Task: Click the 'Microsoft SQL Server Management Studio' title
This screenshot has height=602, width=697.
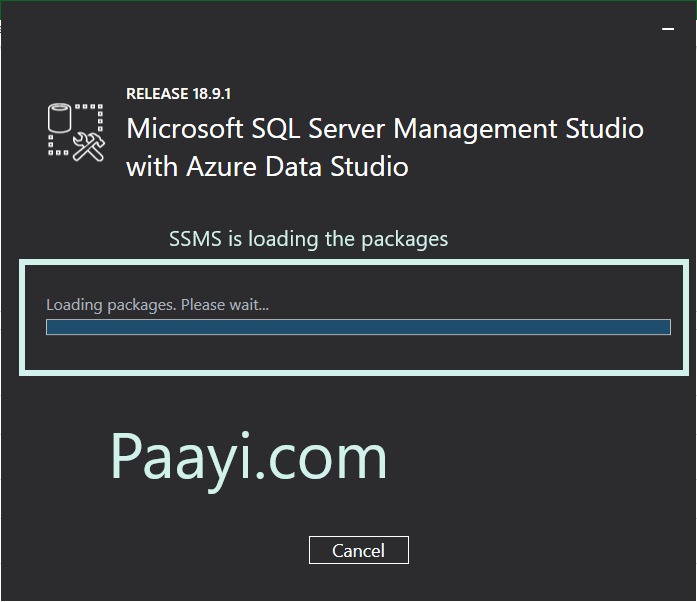Action: point(385,129)
